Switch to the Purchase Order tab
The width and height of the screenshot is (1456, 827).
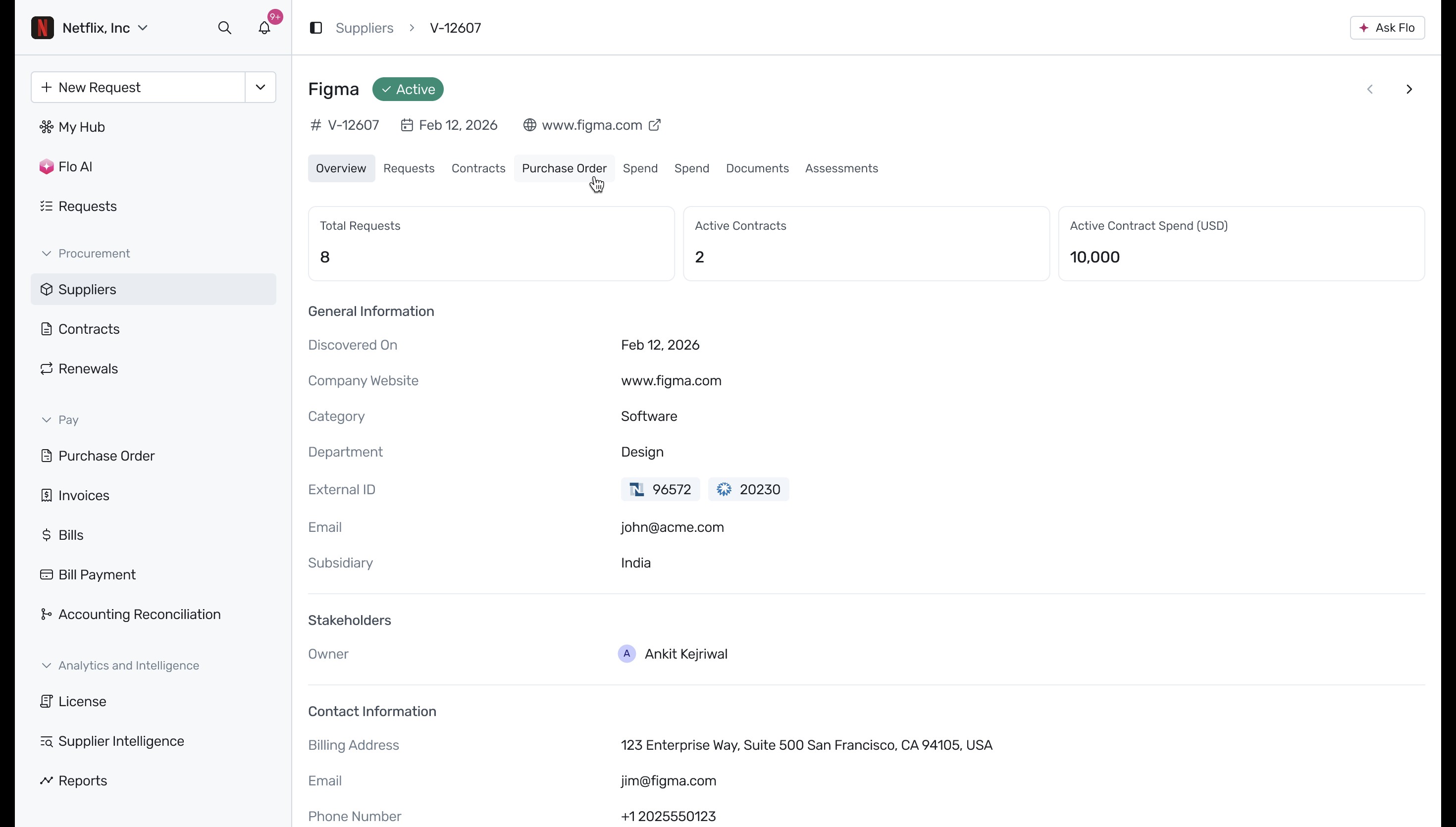point(565,169)
